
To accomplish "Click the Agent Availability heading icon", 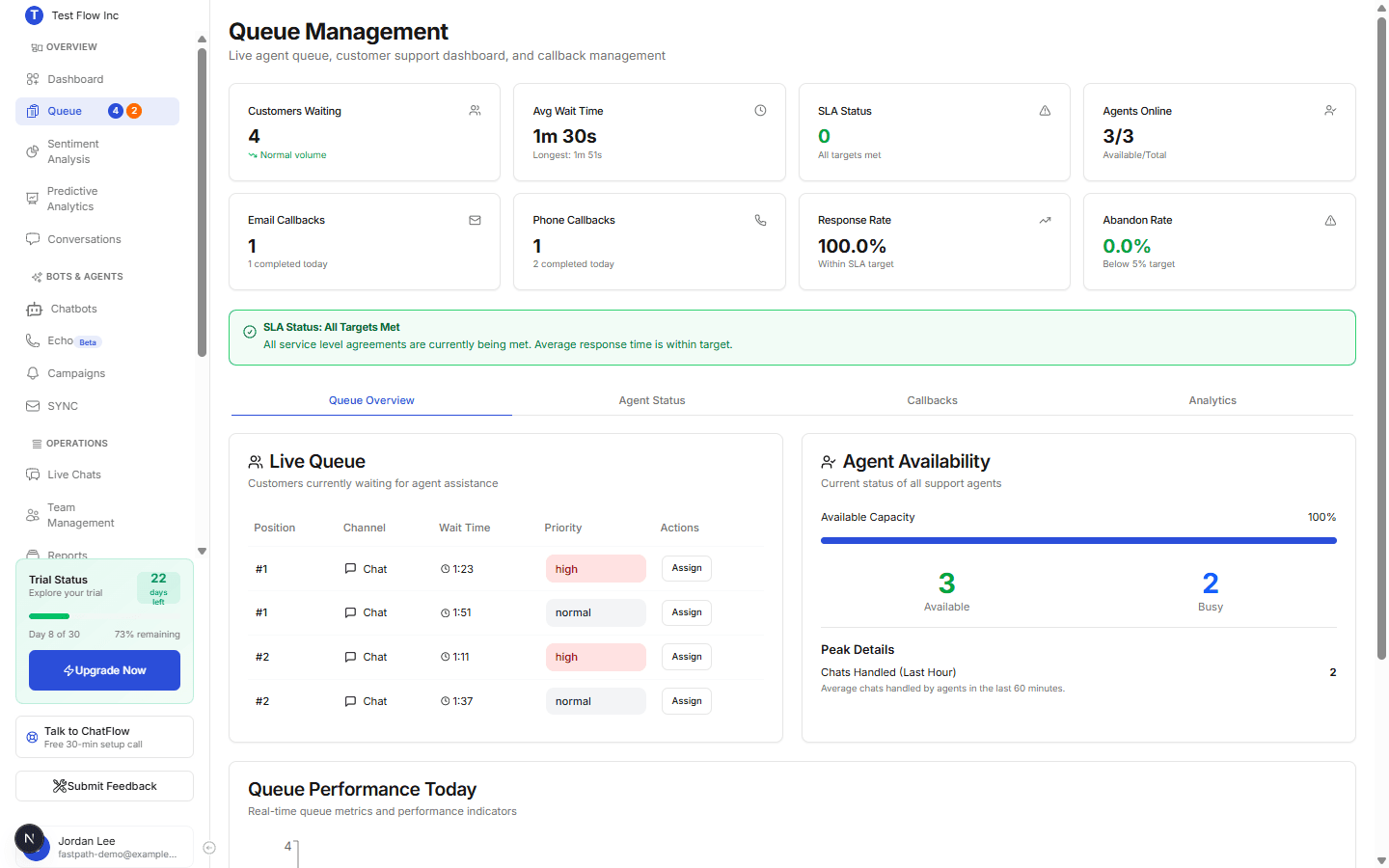I will [829, 462].
